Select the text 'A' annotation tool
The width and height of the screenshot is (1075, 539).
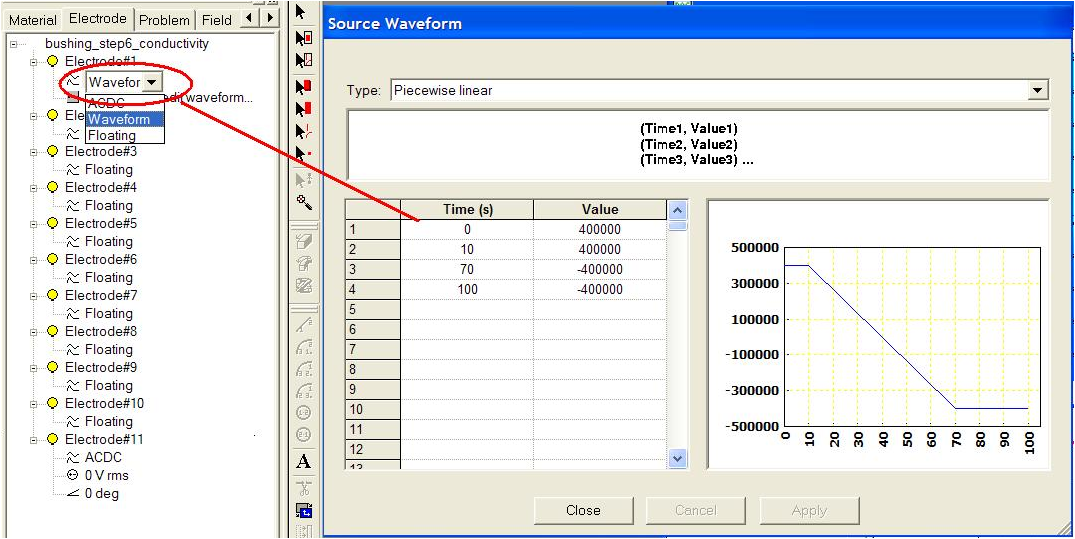coord(304,462)
